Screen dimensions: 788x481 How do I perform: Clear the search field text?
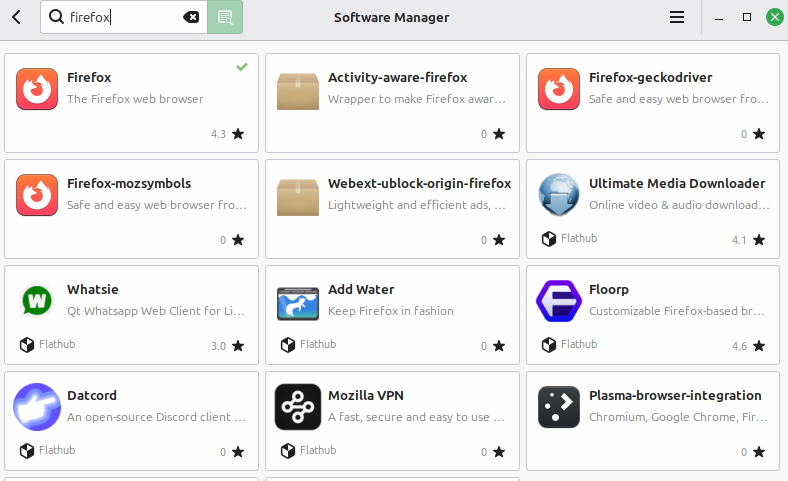pyautogui.click(x=191, y=17)
